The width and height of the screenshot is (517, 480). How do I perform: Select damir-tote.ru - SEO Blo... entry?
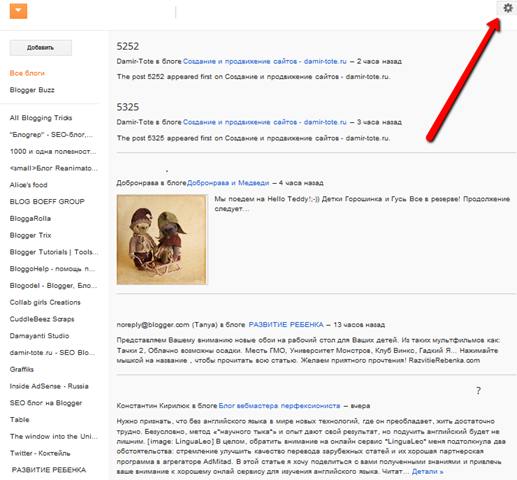(52, 353)
